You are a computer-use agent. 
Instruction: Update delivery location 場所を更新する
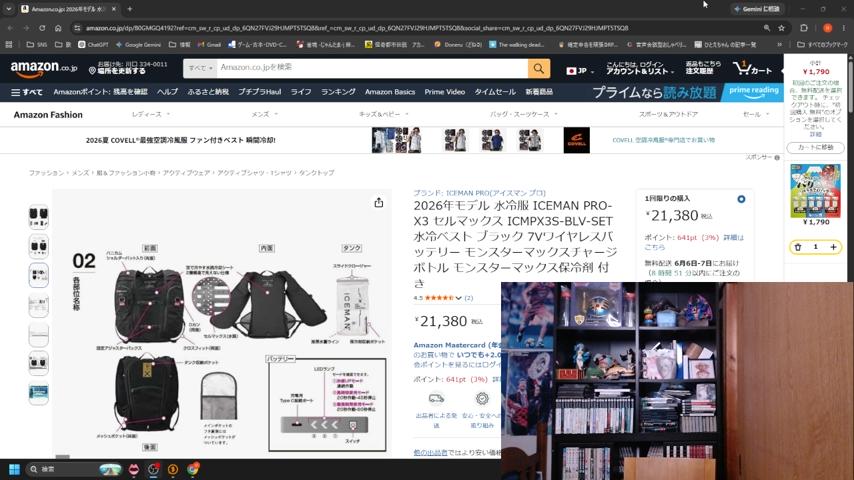click(121, 71)
